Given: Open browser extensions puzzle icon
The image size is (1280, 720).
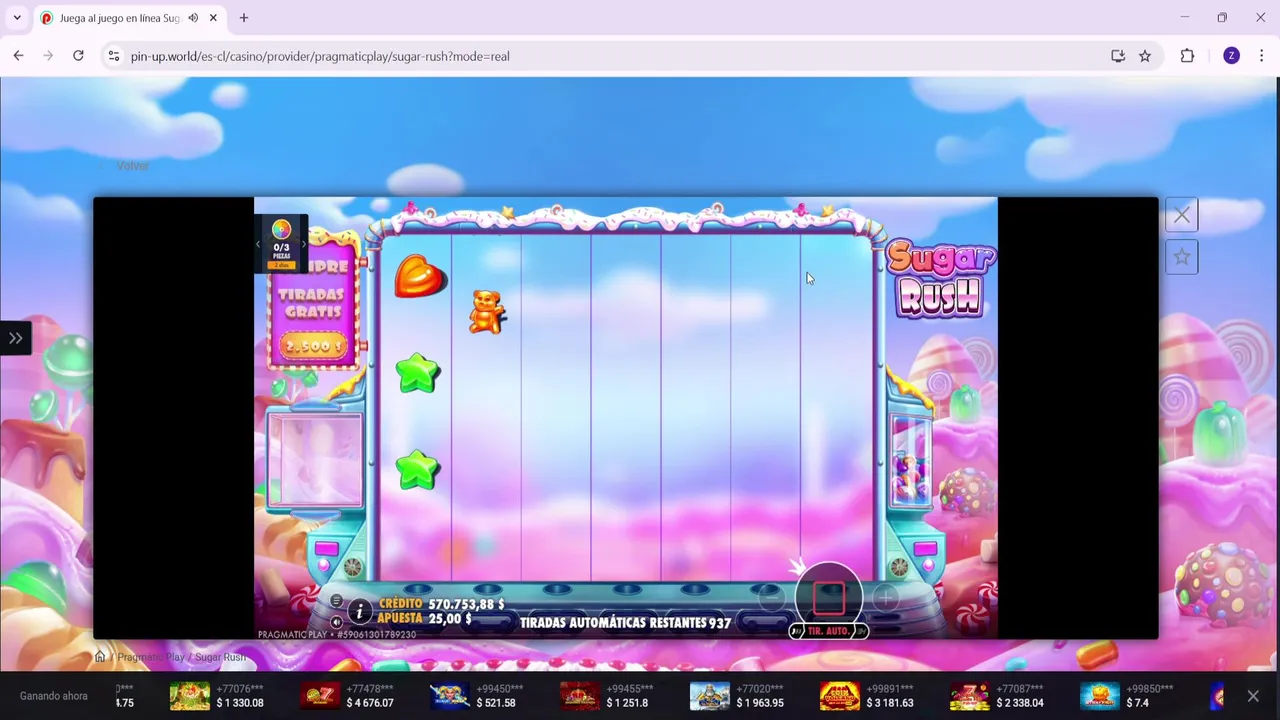Looking at the screenshot, I should (x=1187, y=56).
